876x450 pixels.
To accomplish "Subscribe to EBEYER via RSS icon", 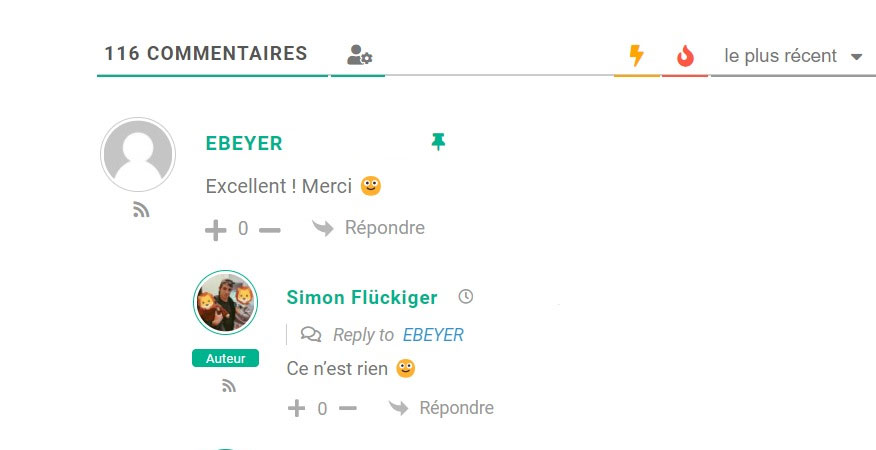I will click(141, 210).
